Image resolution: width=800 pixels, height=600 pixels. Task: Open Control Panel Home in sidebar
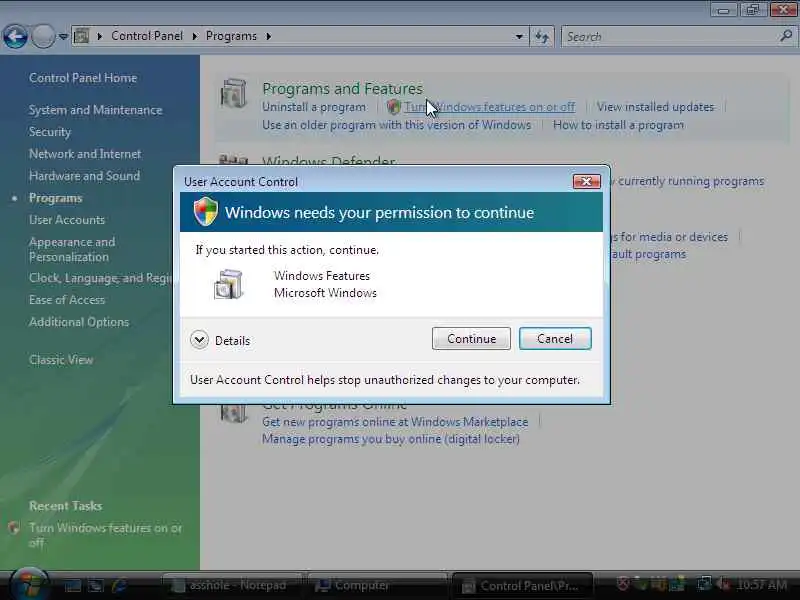83,78
